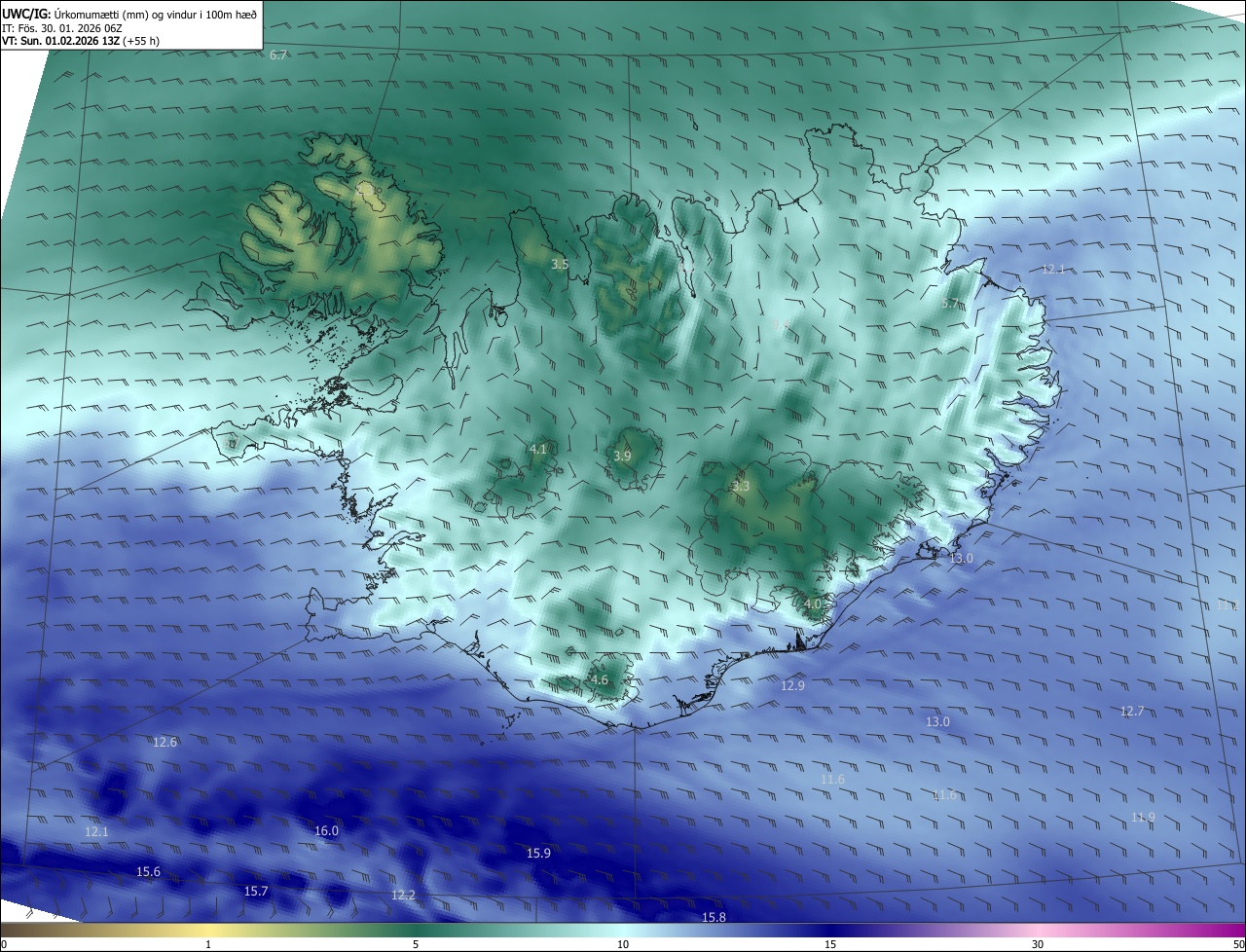Click the 15.7 value label over the sea
This screenshot has height=952, width=1246.
pyautogui.click(x=256, y=891)
